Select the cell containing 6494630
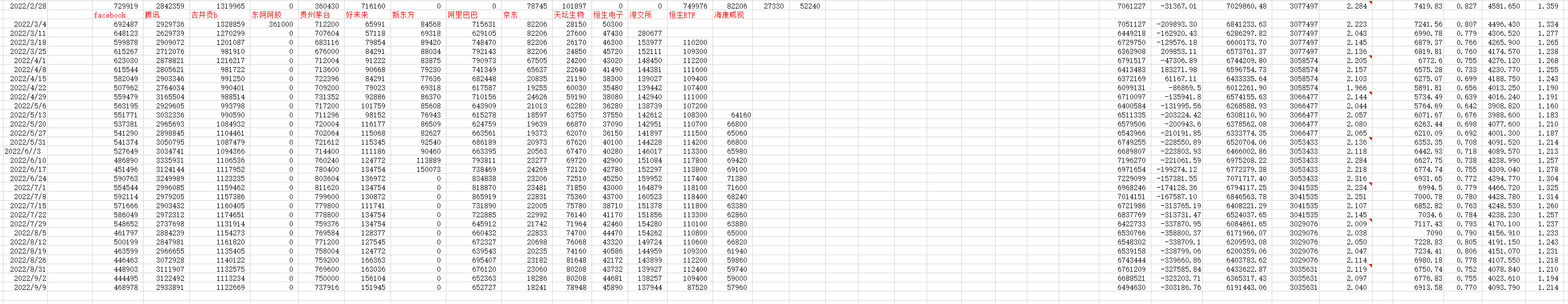This screenshot has height=304, width=1568. tap(1126, 287)
